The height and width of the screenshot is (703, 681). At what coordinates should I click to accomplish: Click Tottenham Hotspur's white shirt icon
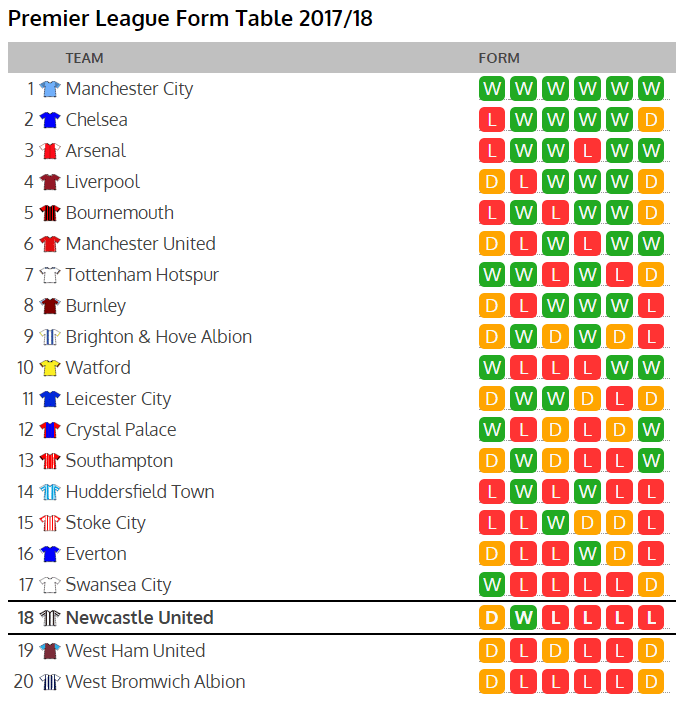tap(50, 275)
